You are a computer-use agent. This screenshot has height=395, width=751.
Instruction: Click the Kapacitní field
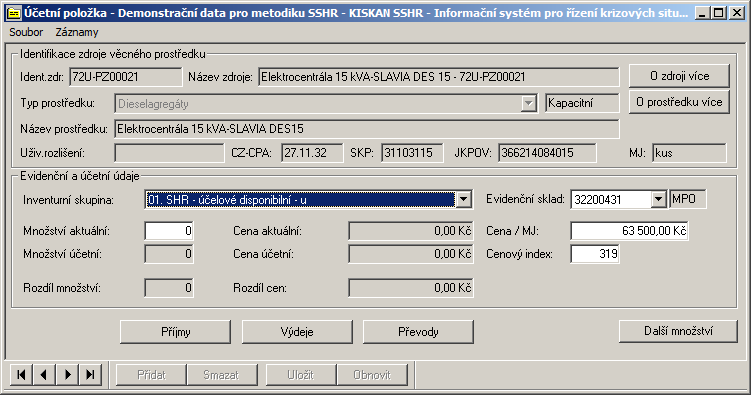pos(582,103)
